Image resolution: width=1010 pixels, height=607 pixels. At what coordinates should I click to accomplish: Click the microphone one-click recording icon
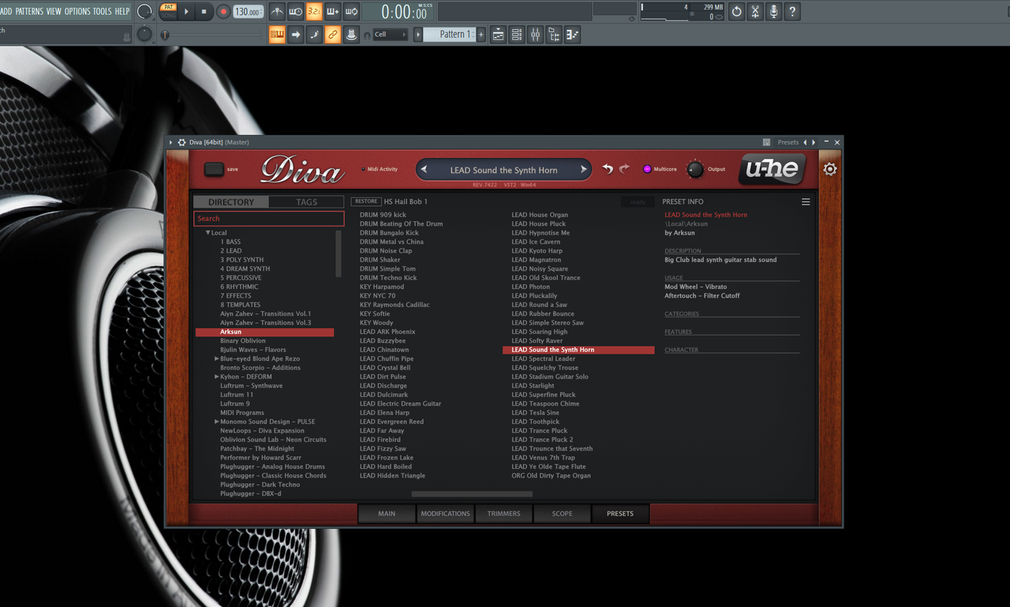pos(774,11)
